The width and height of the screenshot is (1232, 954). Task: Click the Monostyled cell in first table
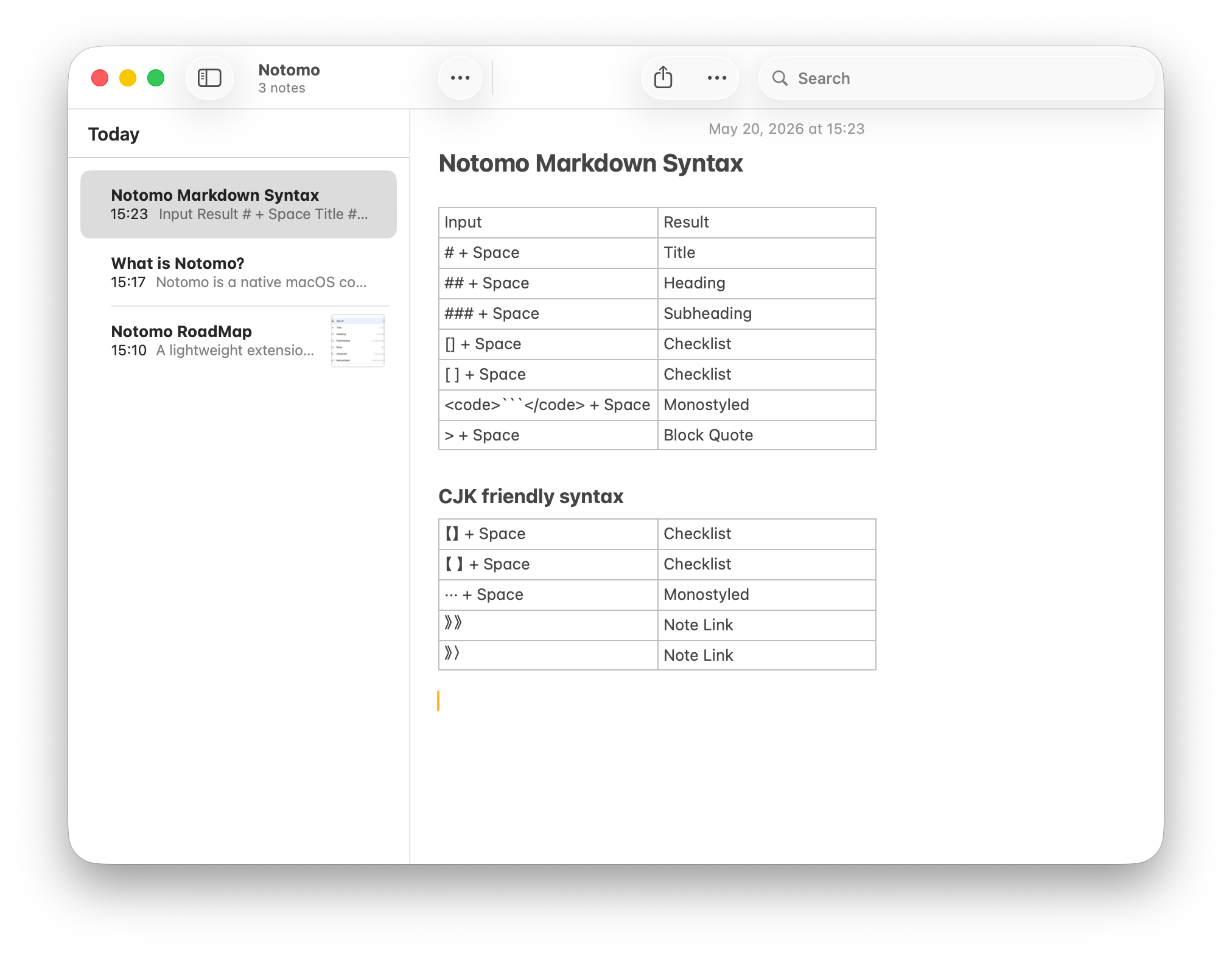pos(767,405)
